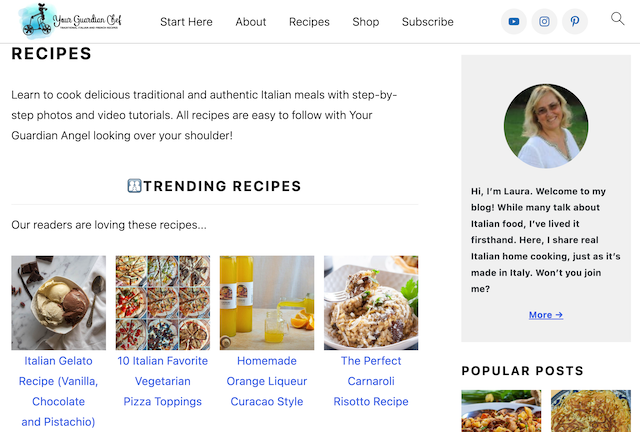The height and width of the screenshot is (432, 640).
Task: Click the orange liqueur bottles thumbnail
Action: tap(266, 302)
